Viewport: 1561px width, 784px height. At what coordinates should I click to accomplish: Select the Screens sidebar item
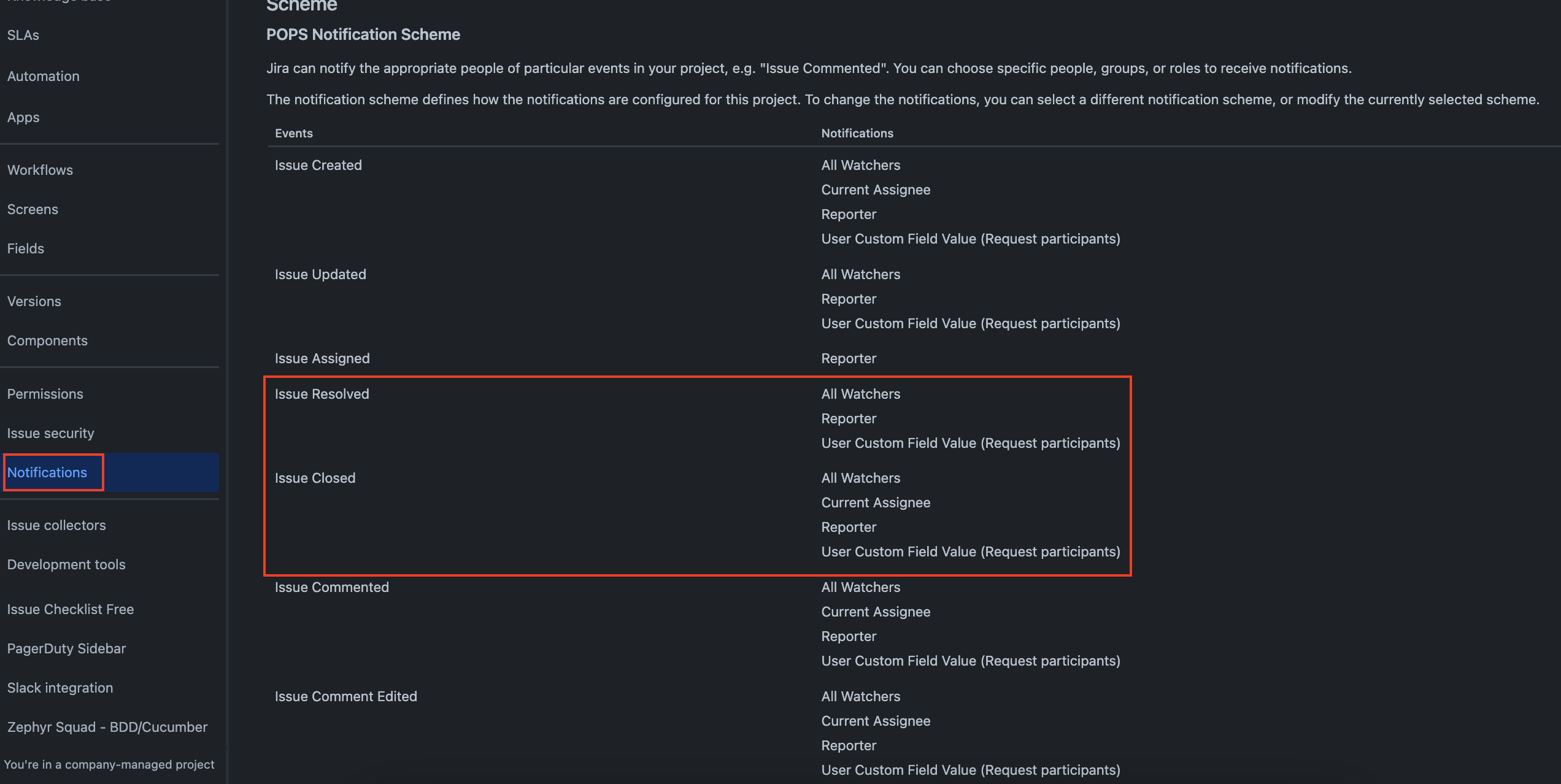(33, 209)
